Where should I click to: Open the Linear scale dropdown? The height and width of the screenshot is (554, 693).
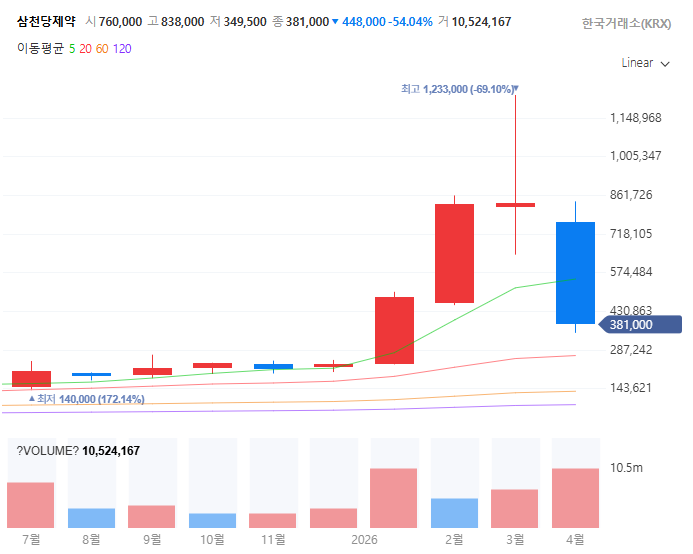(645, 63)
